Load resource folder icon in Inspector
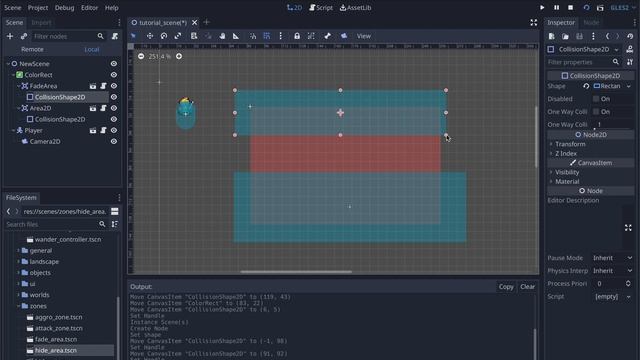Viewport: 640px width, 360px height. pos(565,36)
